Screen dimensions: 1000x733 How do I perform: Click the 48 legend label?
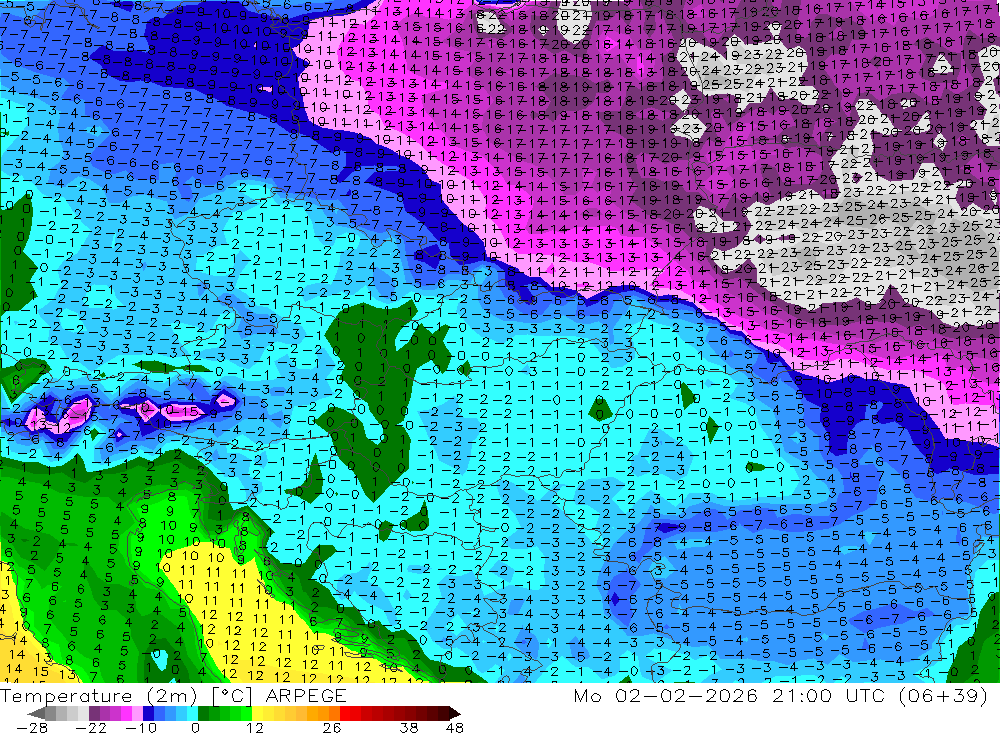454,727
